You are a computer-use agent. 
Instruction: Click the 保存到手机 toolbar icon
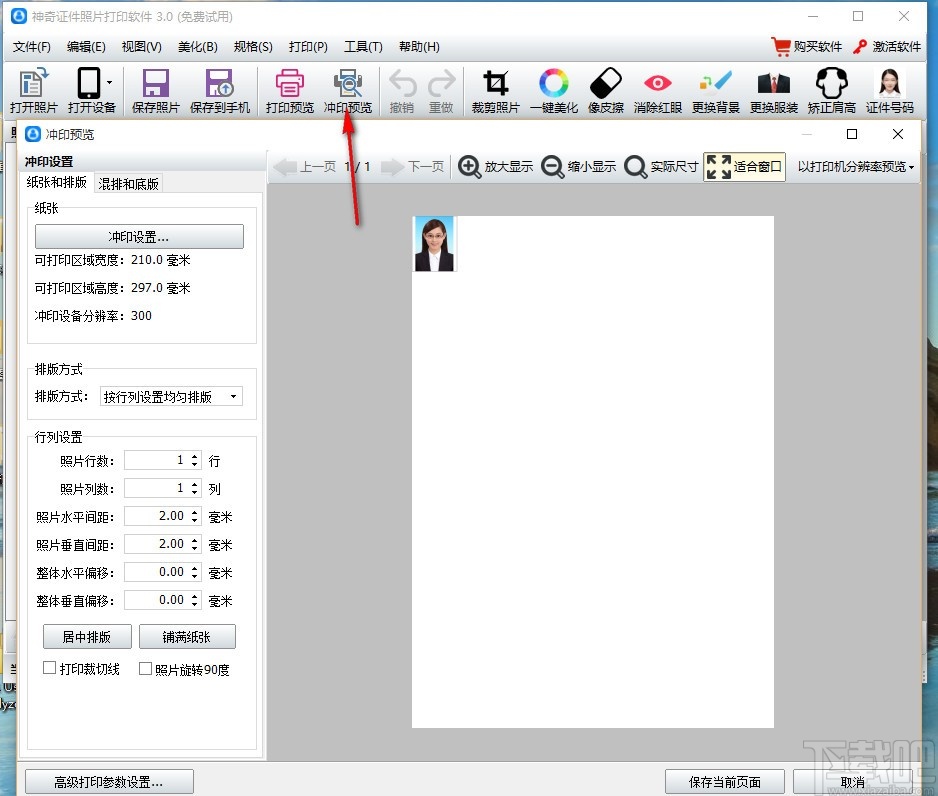(x=220, y=91)
